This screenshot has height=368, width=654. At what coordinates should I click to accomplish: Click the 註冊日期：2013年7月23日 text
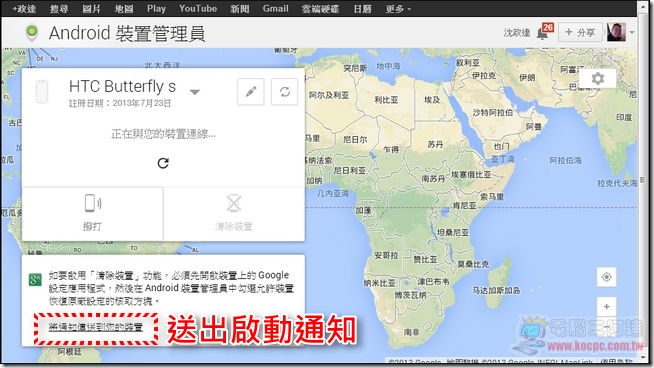click(x=120, y=103)
